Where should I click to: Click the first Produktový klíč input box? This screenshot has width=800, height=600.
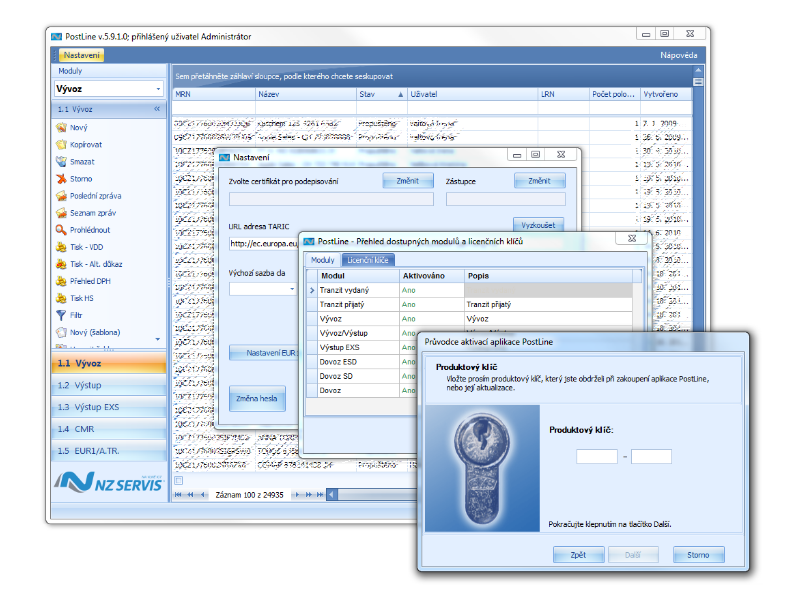(597, 456)
